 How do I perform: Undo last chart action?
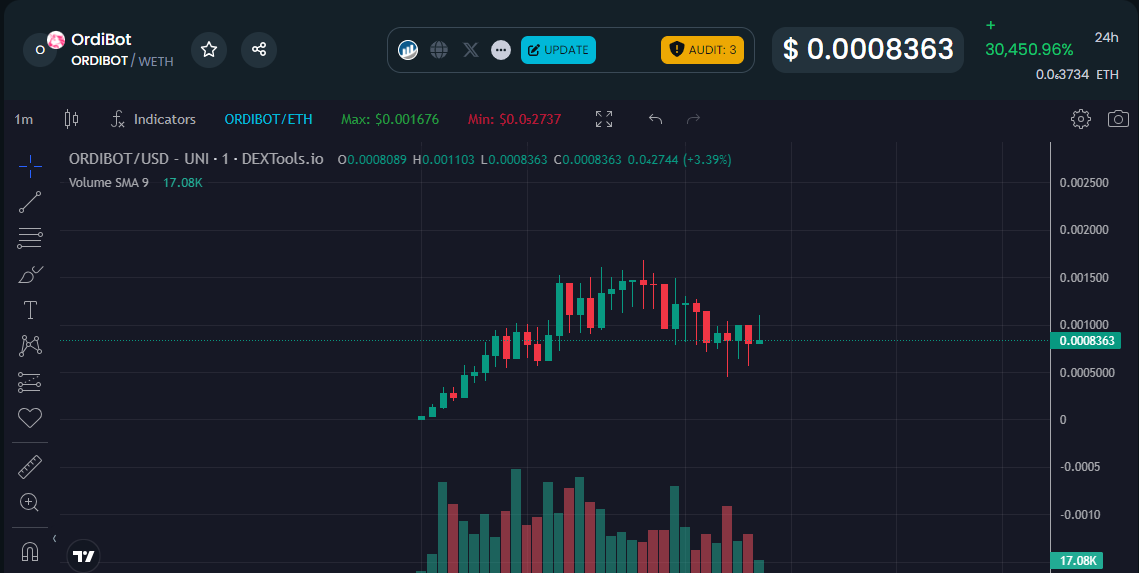coord(655,119)
